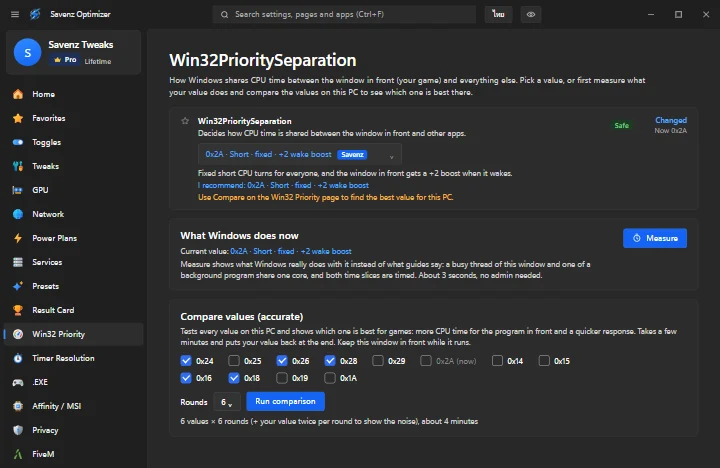Uncheck the 0x16 value checkbox
720x468 pixels.
click(186, 378)
